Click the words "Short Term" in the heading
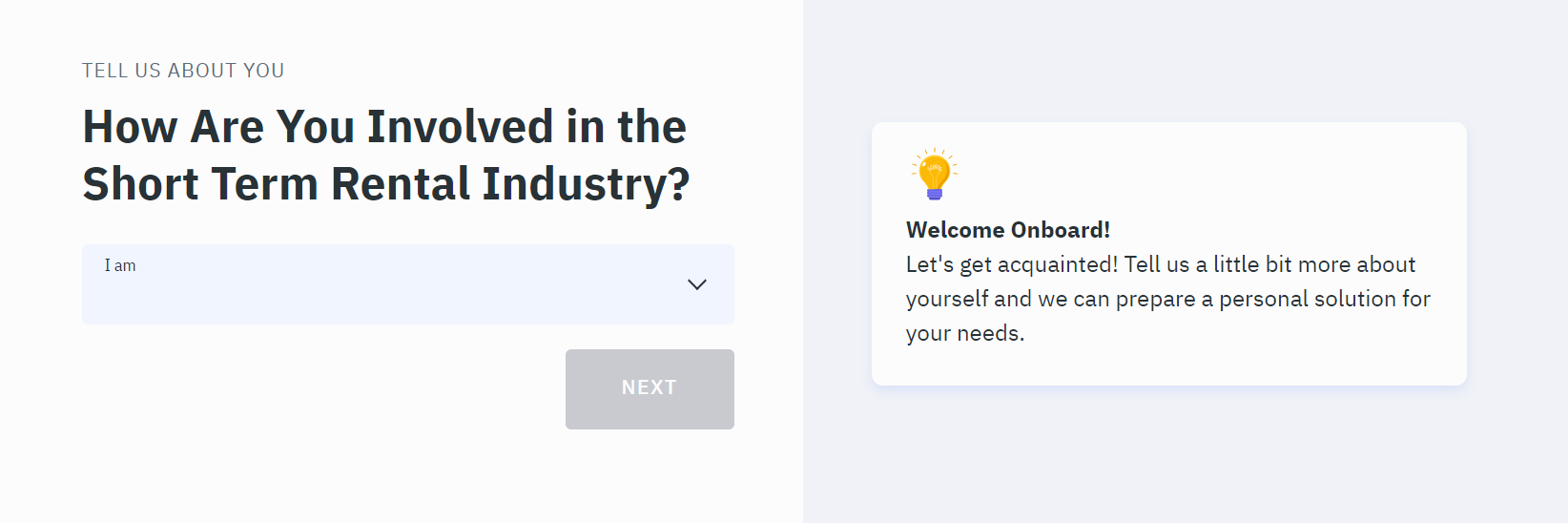The width and height of the screenshot is (1568, 523). point(200,184)
